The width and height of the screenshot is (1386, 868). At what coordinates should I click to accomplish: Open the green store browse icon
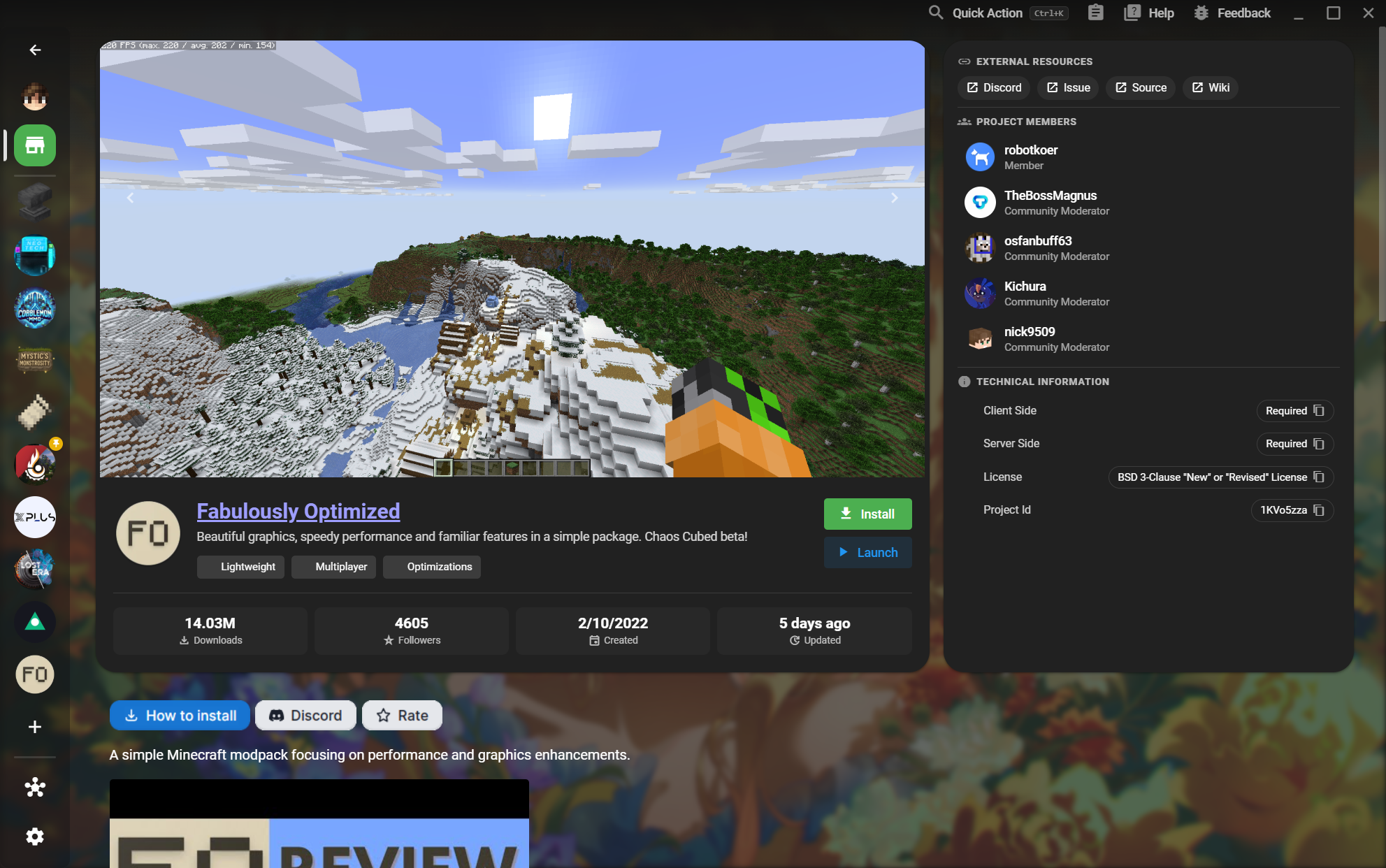tap(35, 145)
